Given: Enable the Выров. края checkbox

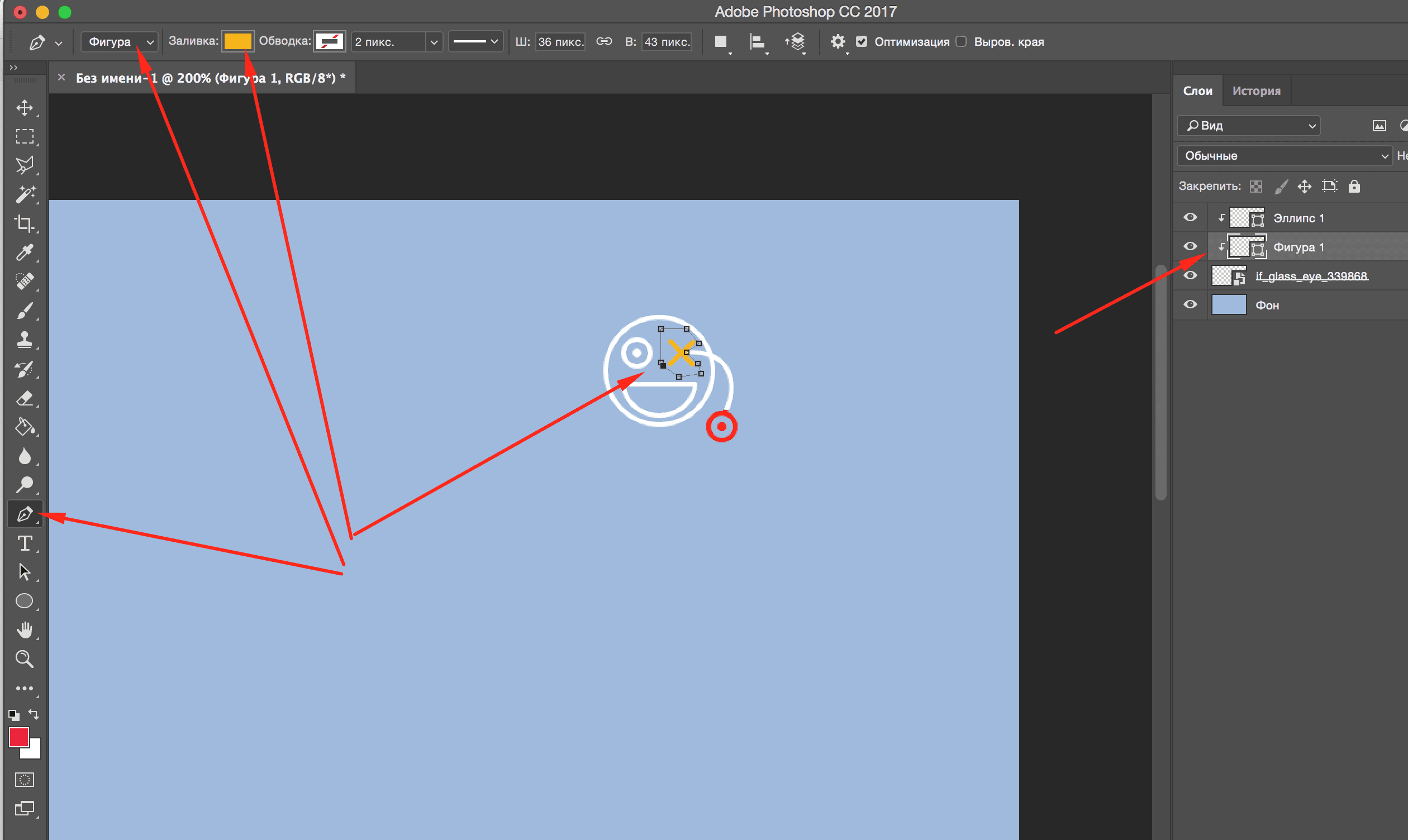Looking at the screenshot, I should coord(961,41).
